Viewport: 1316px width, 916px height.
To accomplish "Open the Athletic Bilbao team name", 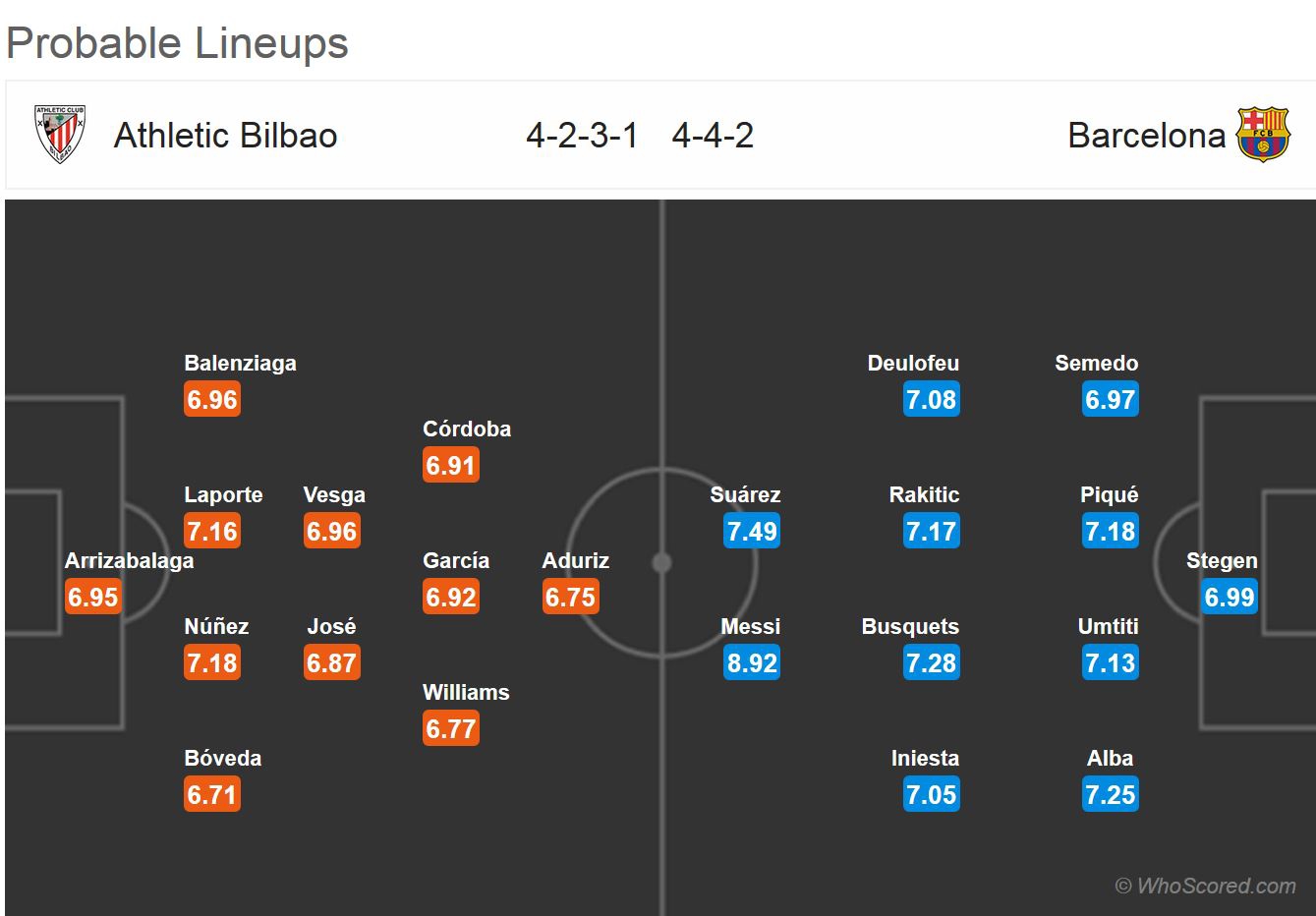I will (x=226, y=136).
